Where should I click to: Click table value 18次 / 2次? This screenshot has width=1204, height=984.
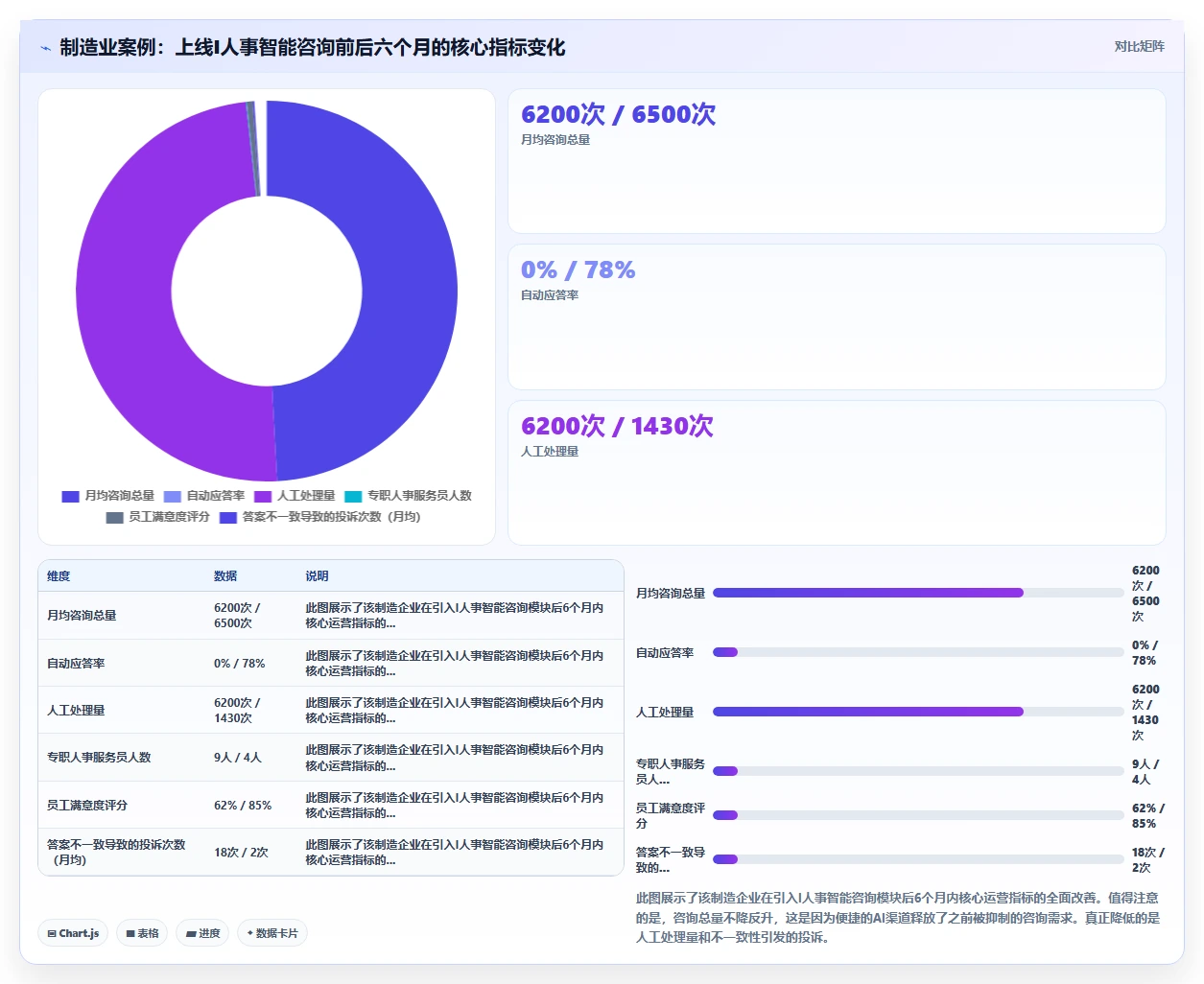[241, 853]
